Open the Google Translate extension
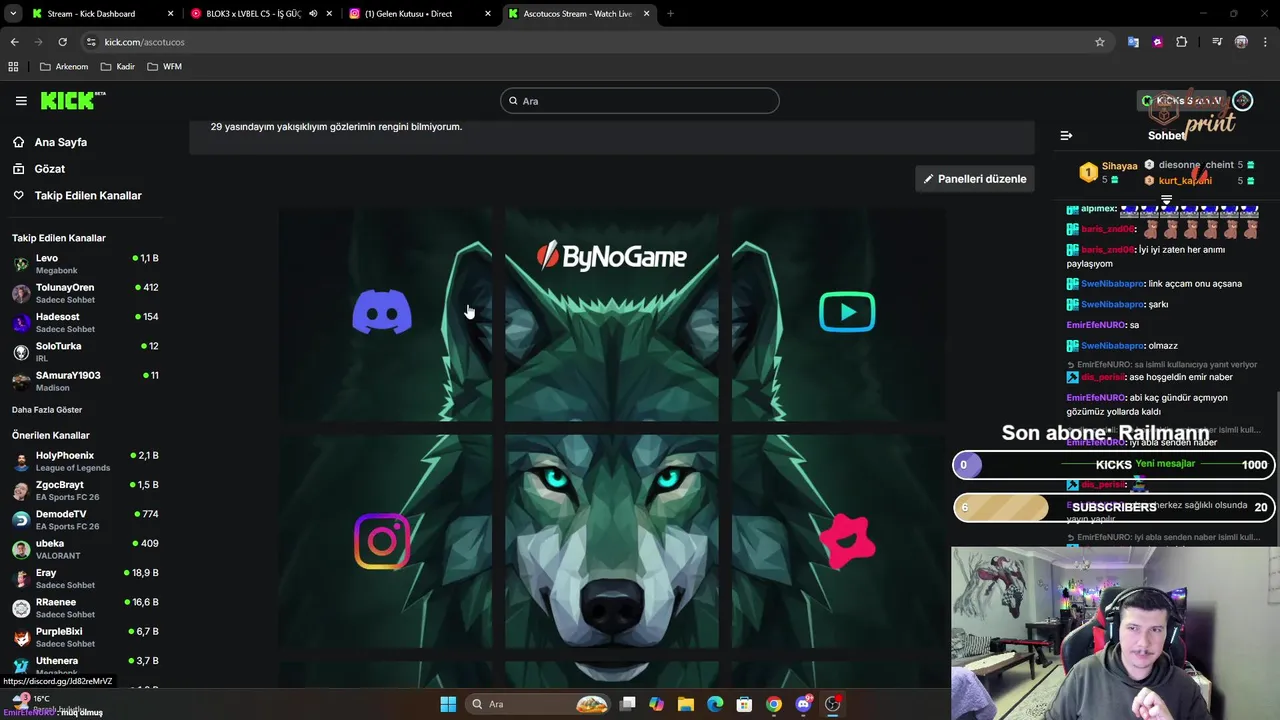1280x720 pixels. point(1133,42)
